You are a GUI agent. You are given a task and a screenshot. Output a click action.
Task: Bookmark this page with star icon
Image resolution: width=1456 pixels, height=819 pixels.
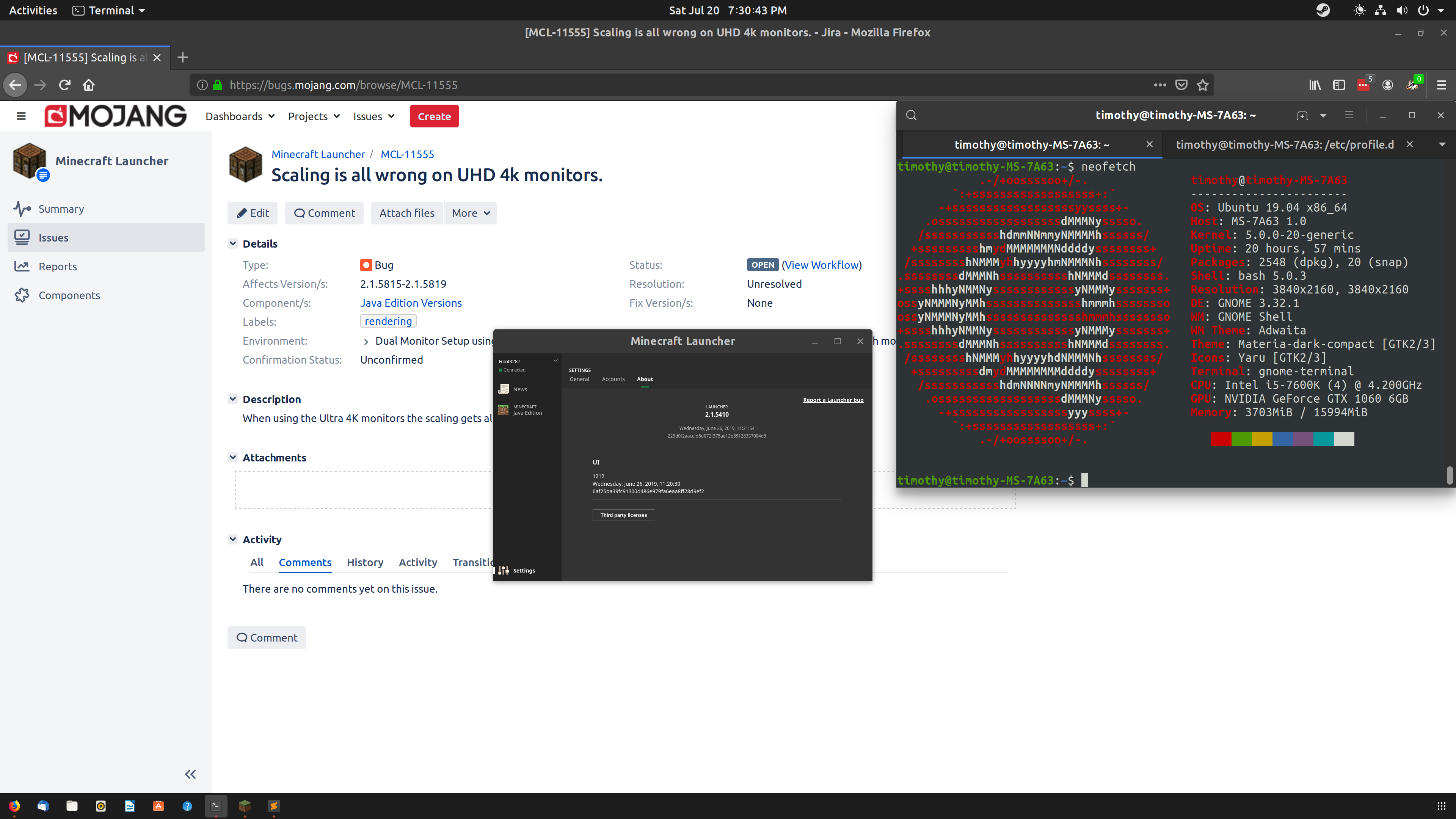click(1203, 85)
